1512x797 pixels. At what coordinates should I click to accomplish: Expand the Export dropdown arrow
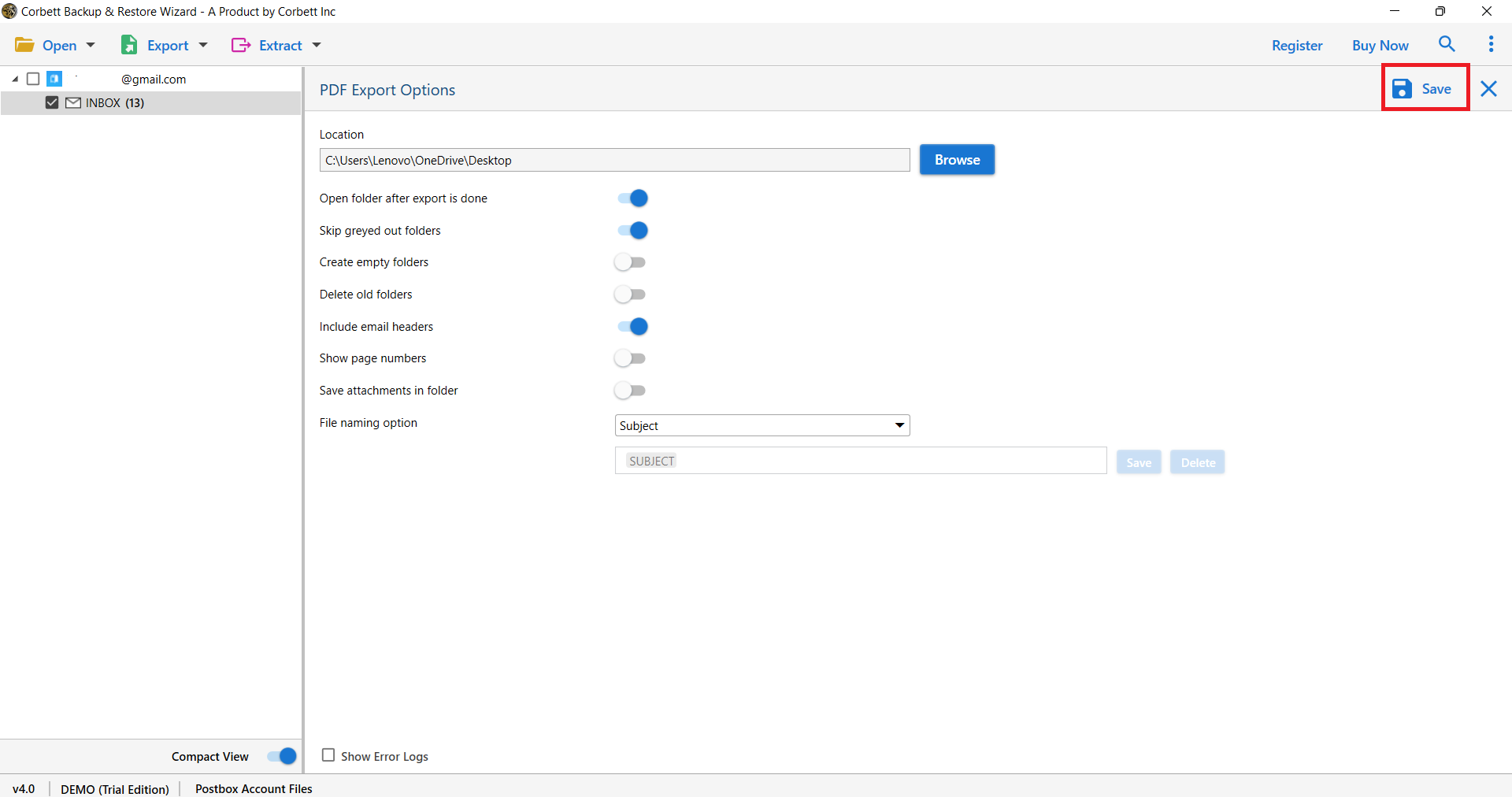point(203,45)
